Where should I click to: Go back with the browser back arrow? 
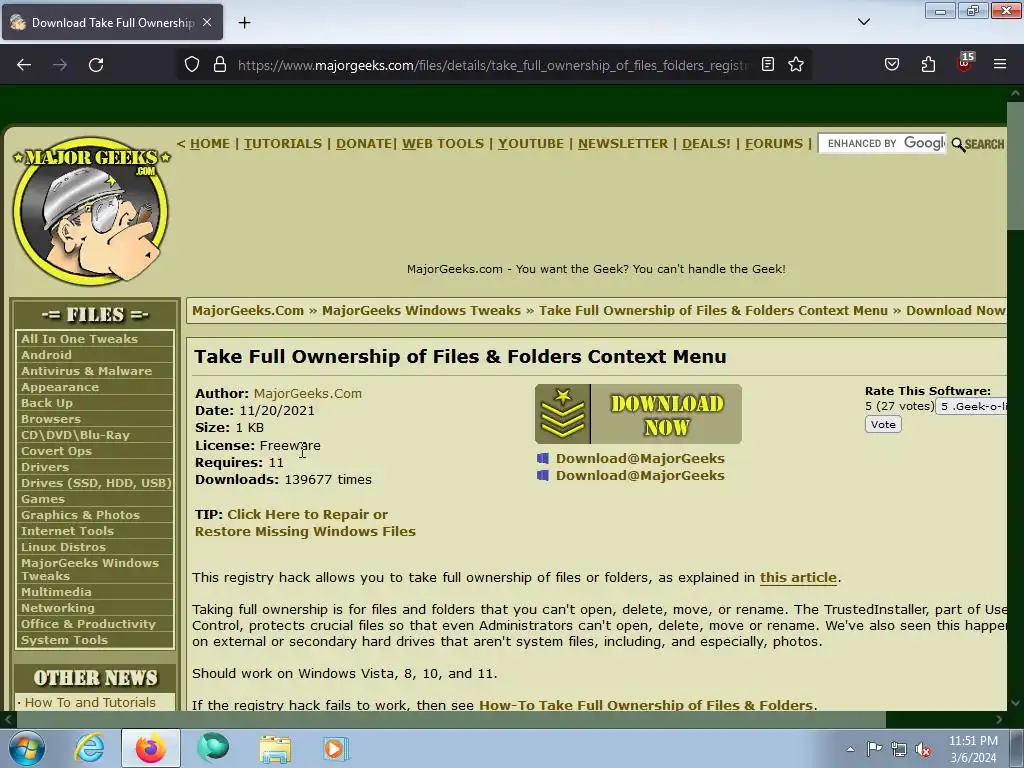tap(24, 65)
